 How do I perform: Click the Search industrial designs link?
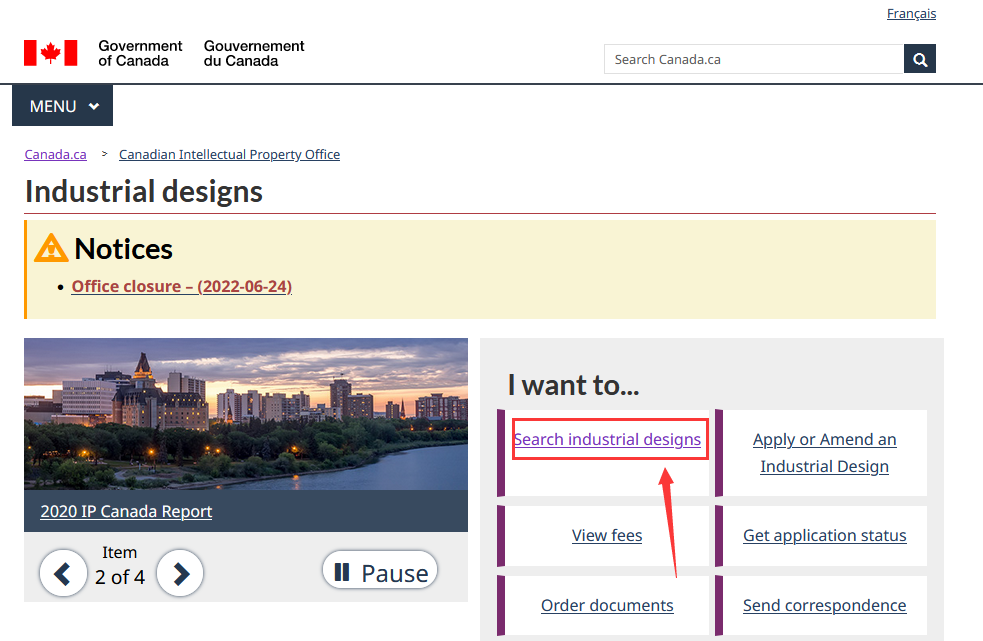coord(607,440)
